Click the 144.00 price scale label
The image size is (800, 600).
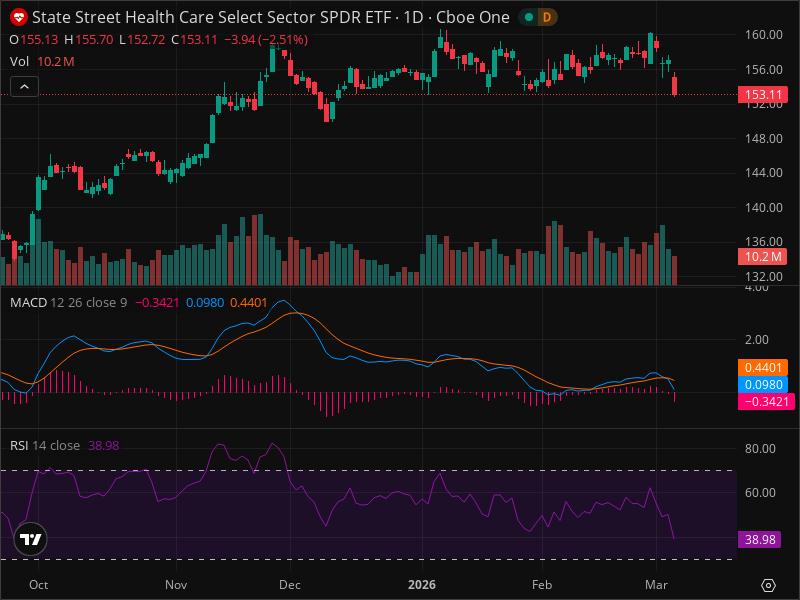tap(763, 172)
